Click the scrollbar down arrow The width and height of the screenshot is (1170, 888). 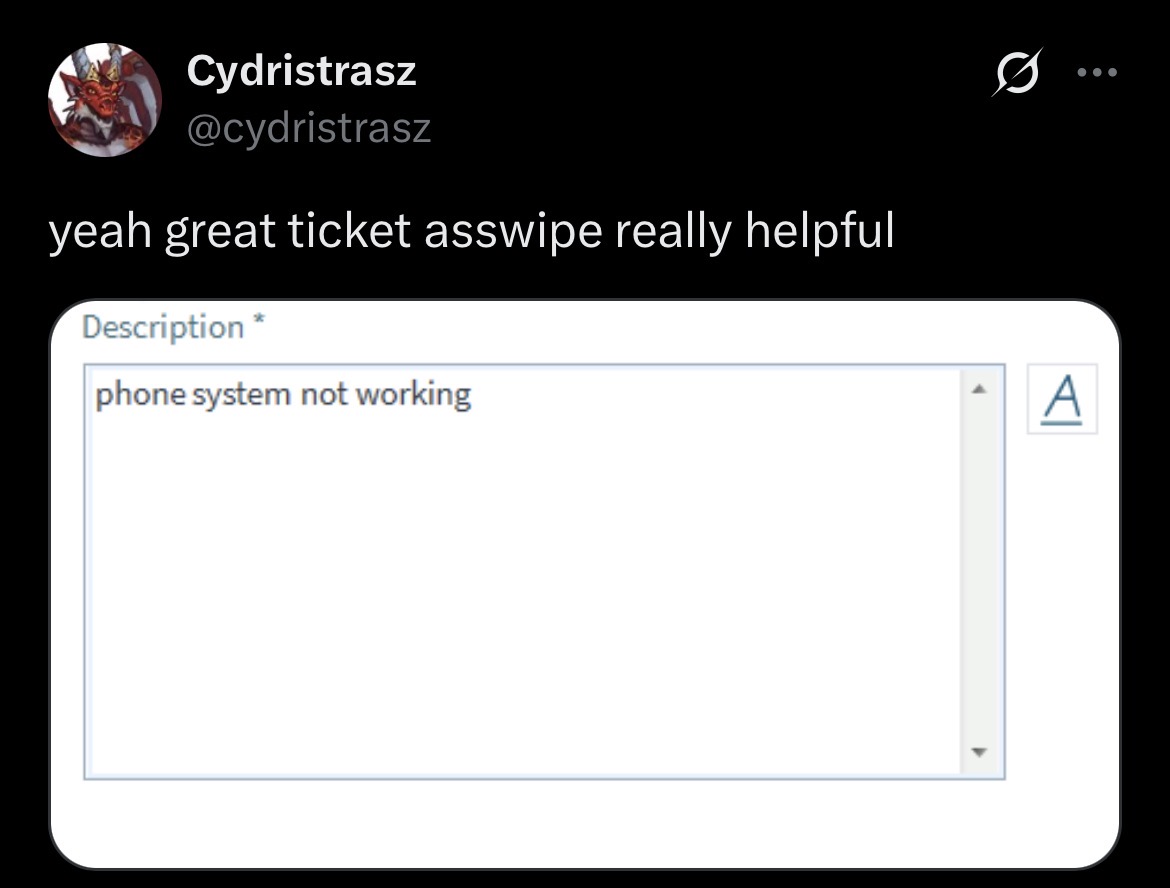coord(979,751)
